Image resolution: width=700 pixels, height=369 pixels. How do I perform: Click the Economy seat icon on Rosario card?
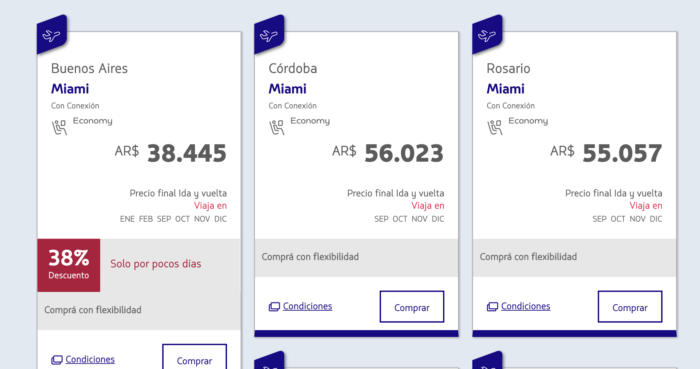coord(494,127)
